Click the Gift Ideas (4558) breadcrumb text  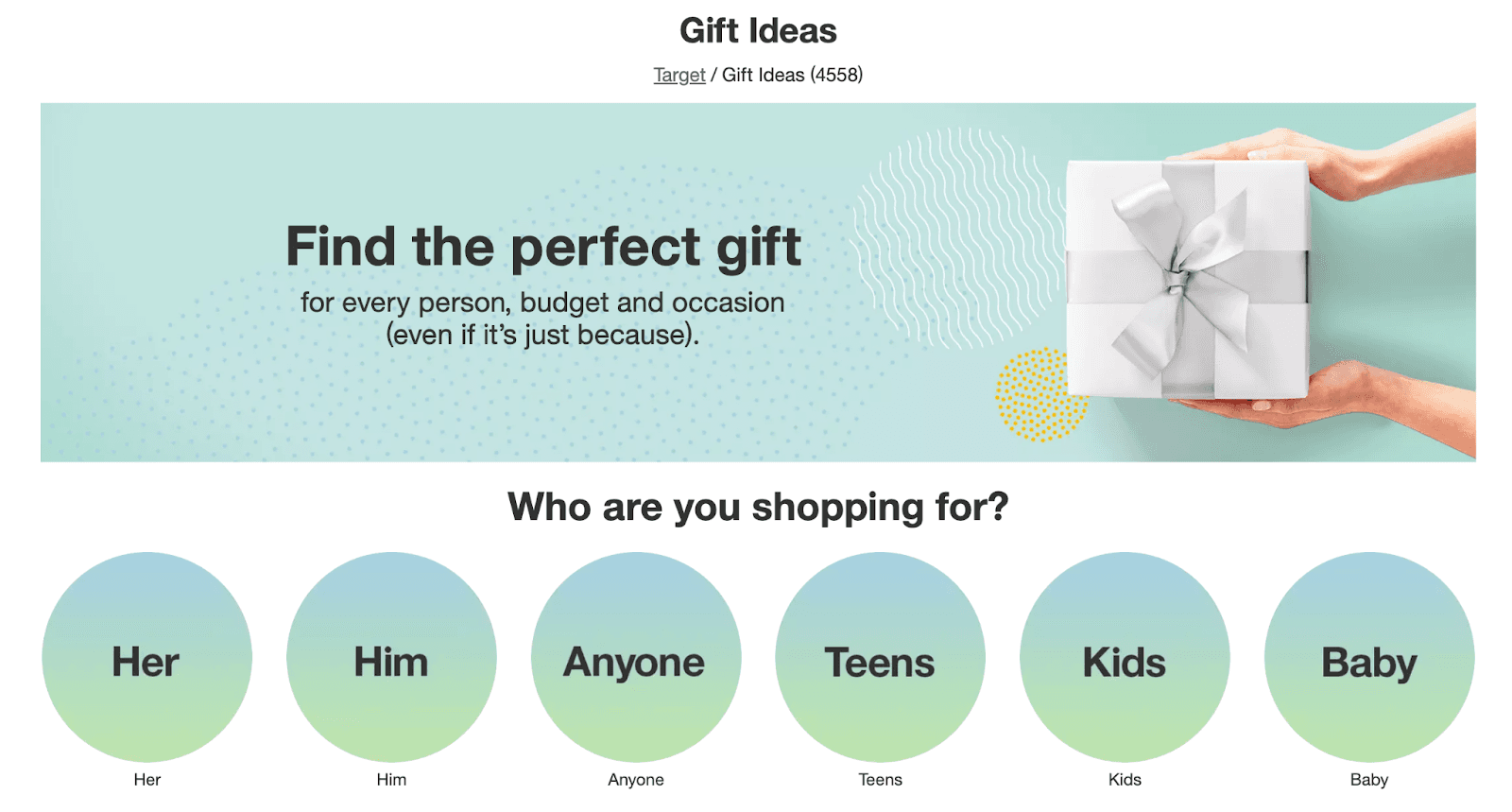coord(792,76)
